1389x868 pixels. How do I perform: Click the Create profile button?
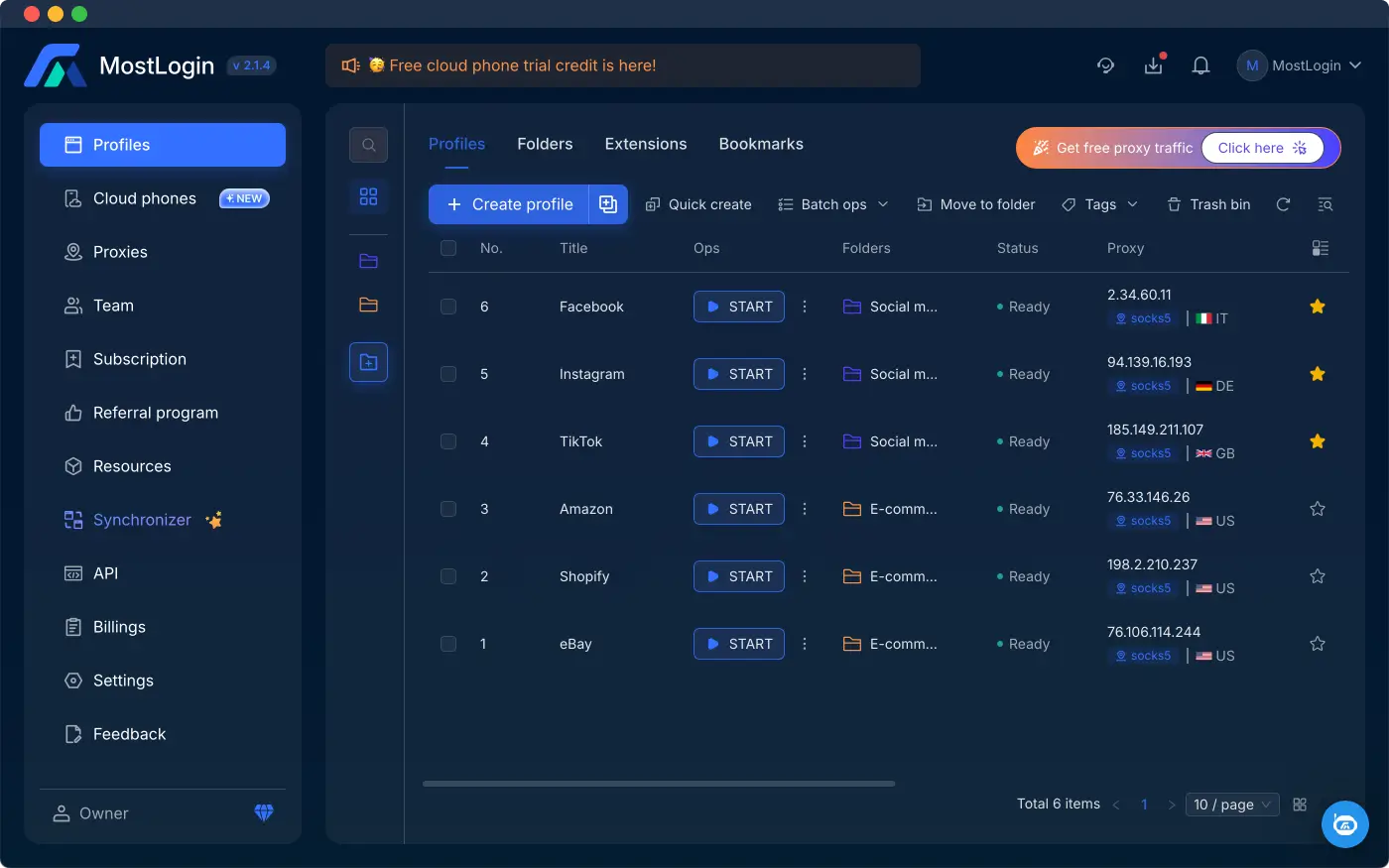509,204
